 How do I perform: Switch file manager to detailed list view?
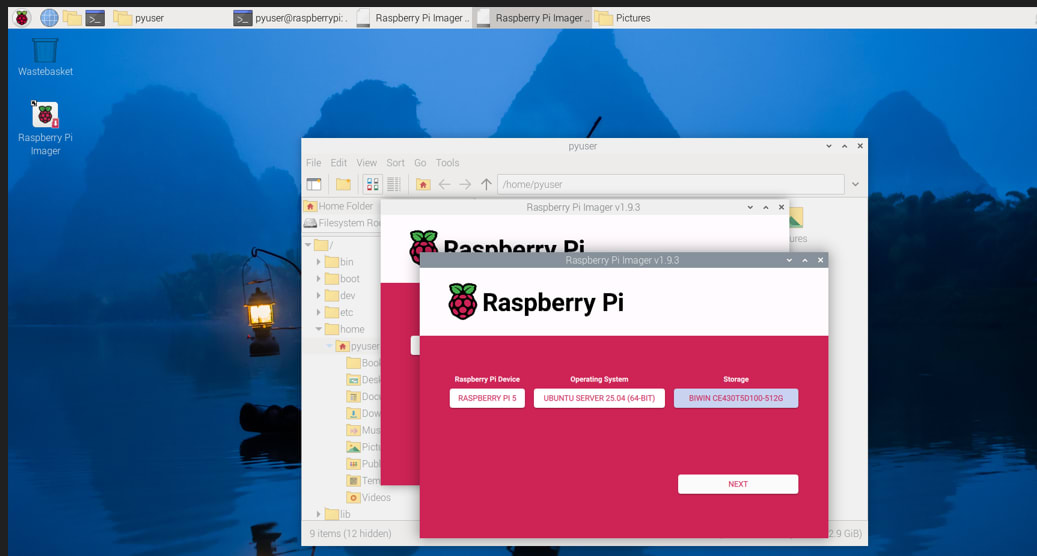[x=394, y=184]
